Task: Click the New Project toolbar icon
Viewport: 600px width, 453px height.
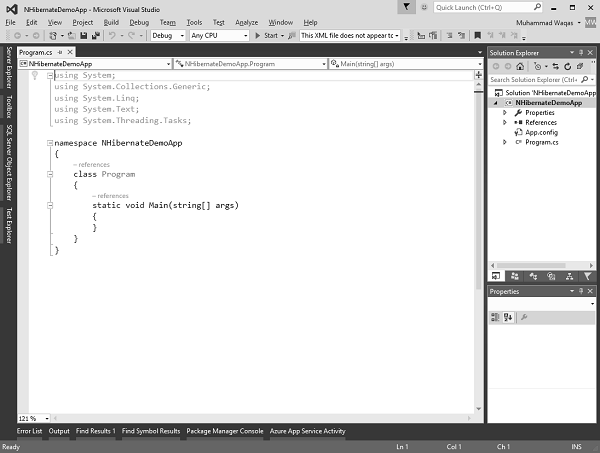Action: [x=53, y=36]
